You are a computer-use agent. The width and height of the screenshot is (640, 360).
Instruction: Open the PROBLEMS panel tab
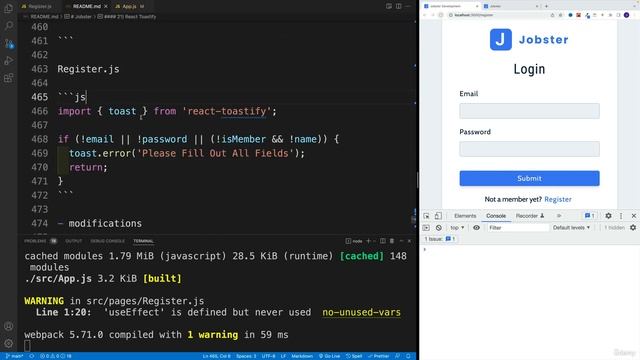[40, 241]
